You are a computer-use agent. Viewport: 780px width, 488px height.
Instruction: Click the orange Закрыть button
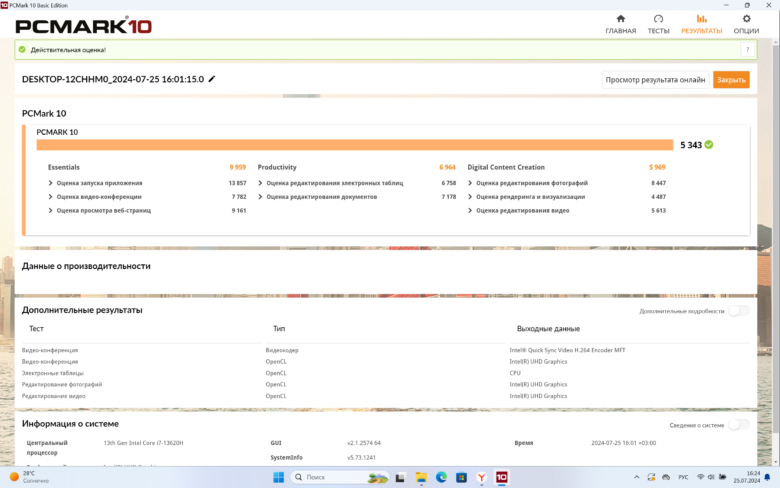[x=731, y=80]
